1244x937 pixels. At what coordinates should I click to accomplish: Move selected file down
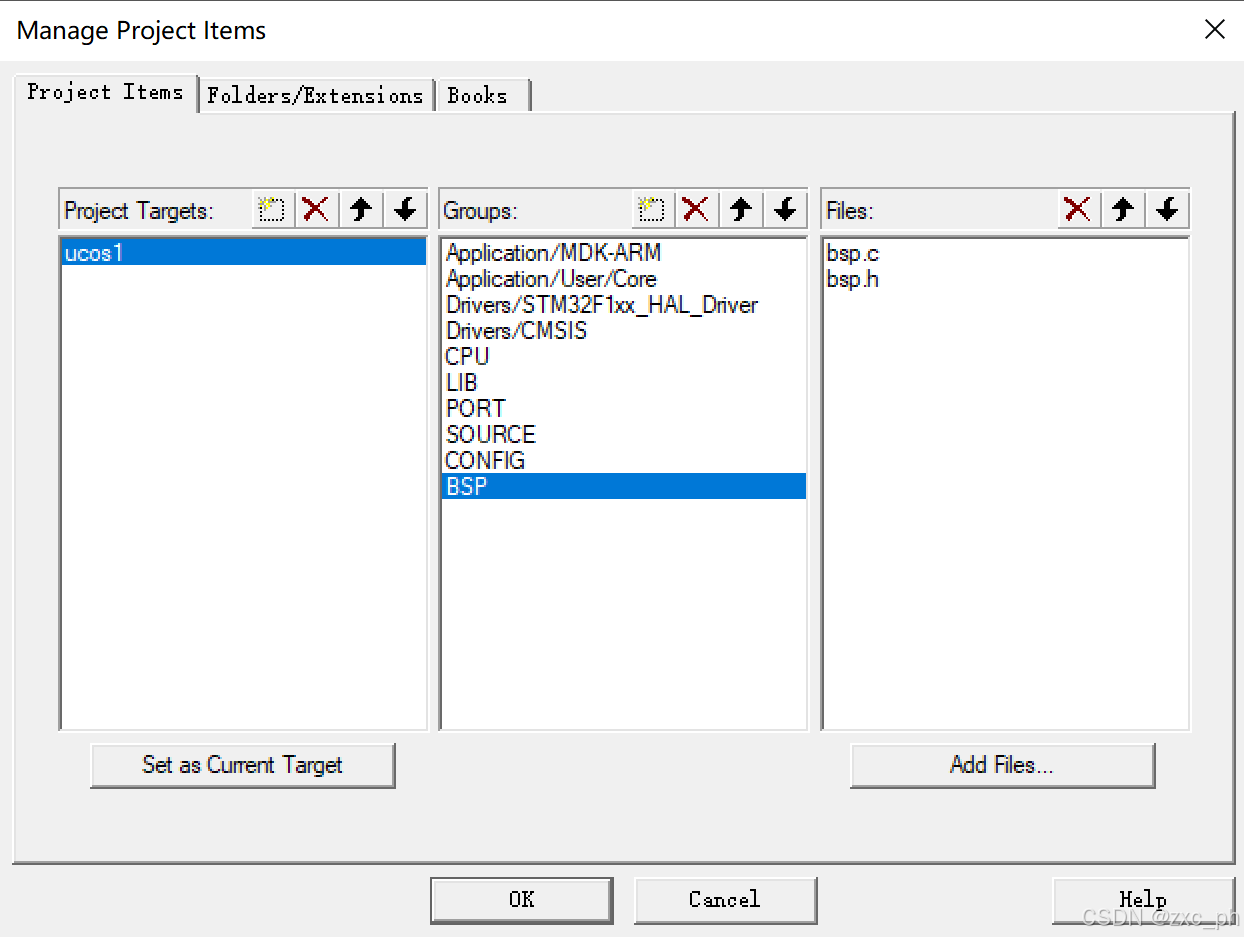(1167, 210)
